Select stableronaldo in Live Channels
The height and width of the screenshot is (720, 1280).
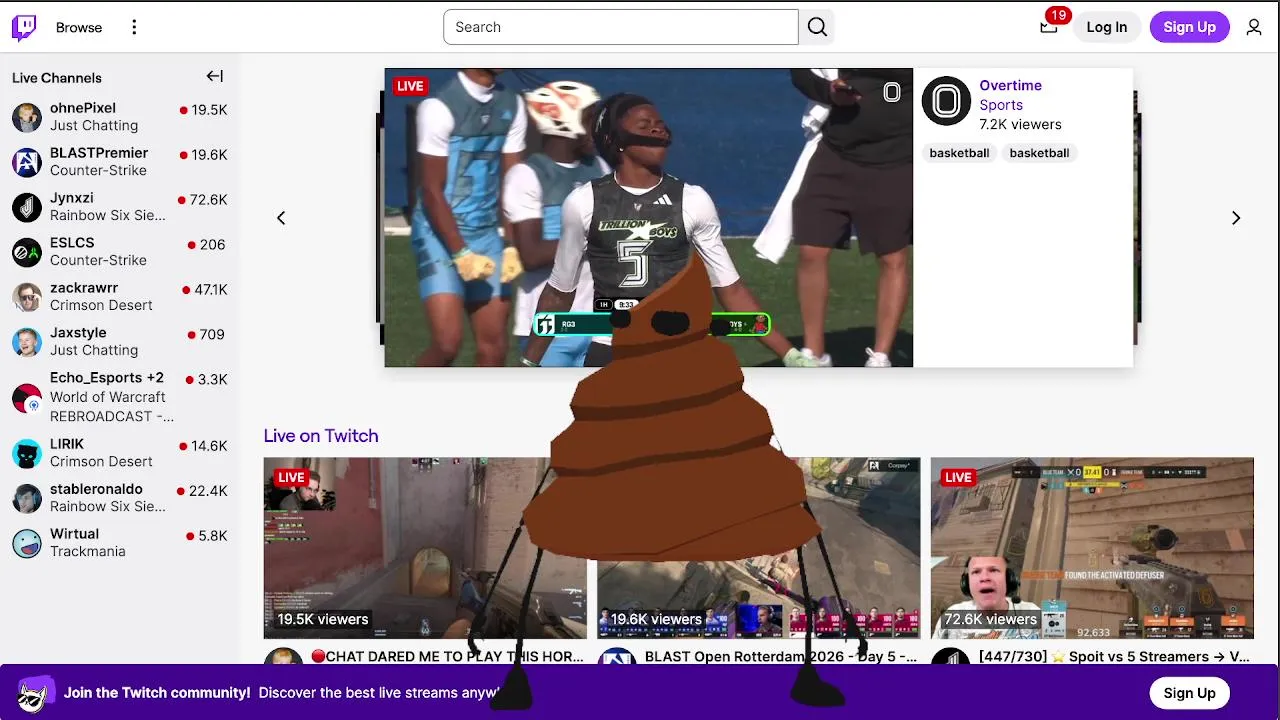pos(120,498)
